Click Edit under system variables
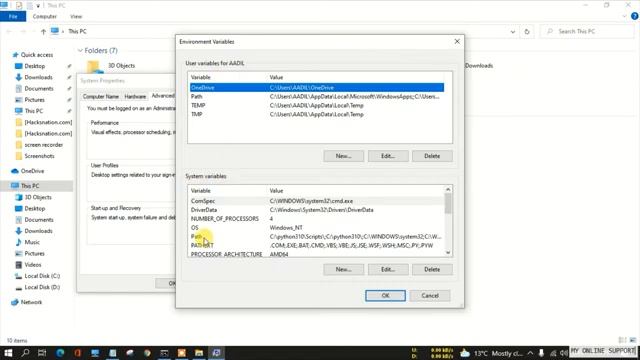 point(388,269)
